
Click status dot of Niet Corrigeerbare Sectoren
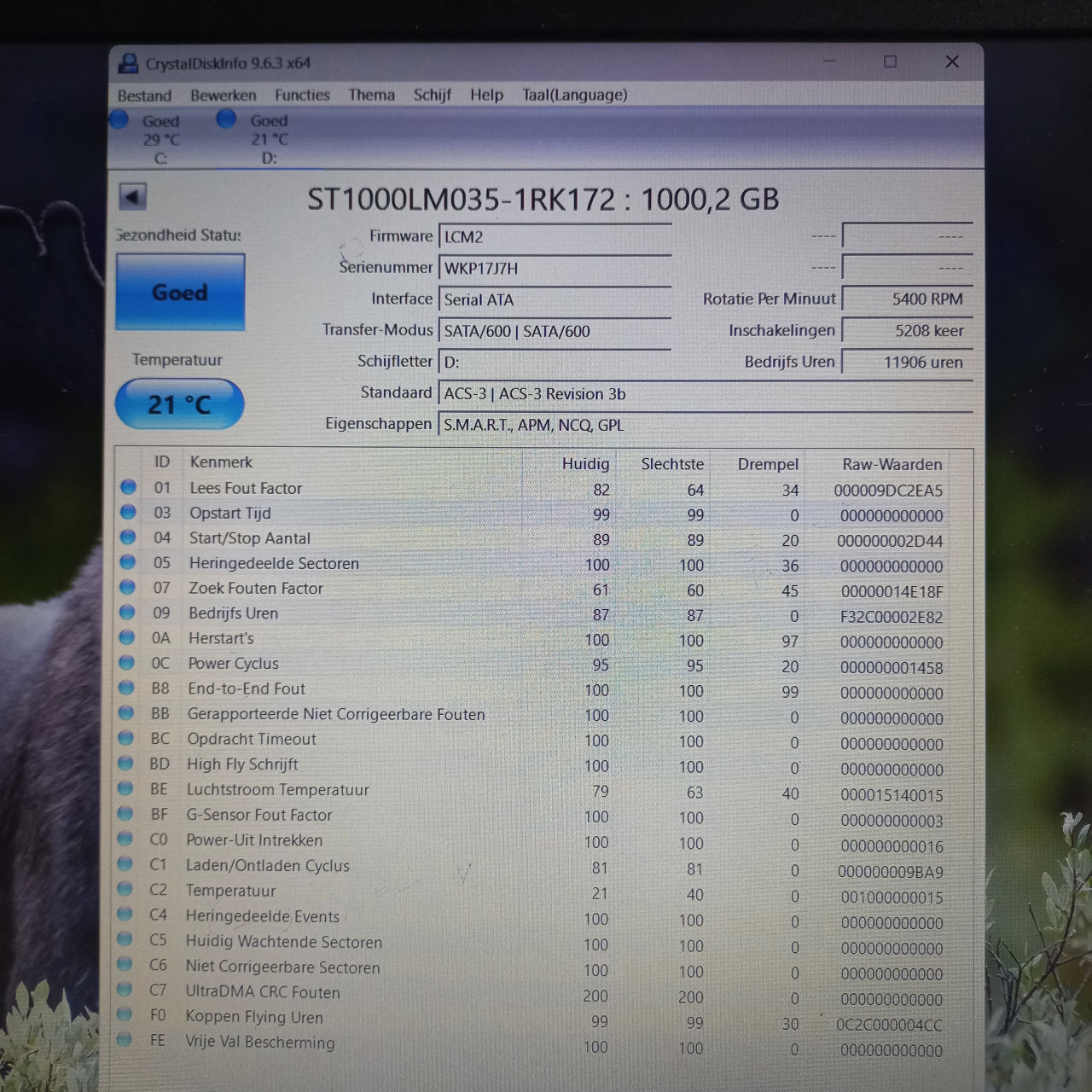[x=125, y=965]
